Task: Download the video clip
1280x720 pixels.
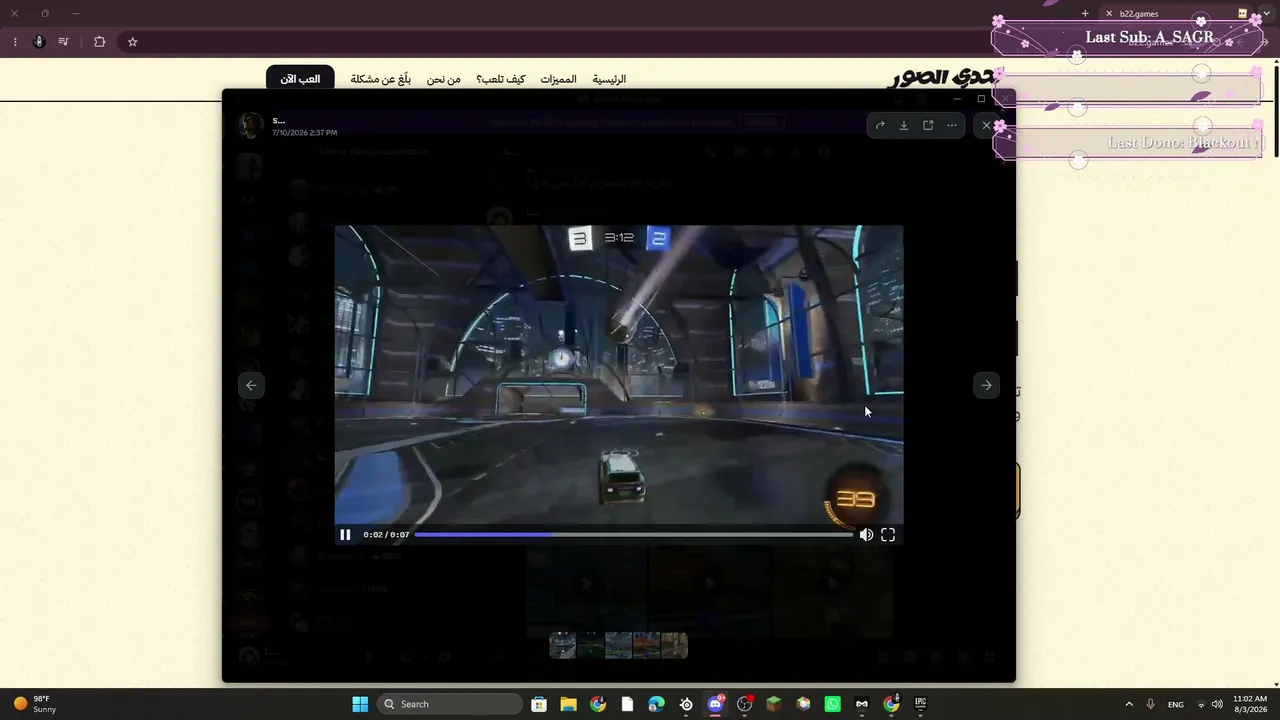Action: [x=904, y=125]
